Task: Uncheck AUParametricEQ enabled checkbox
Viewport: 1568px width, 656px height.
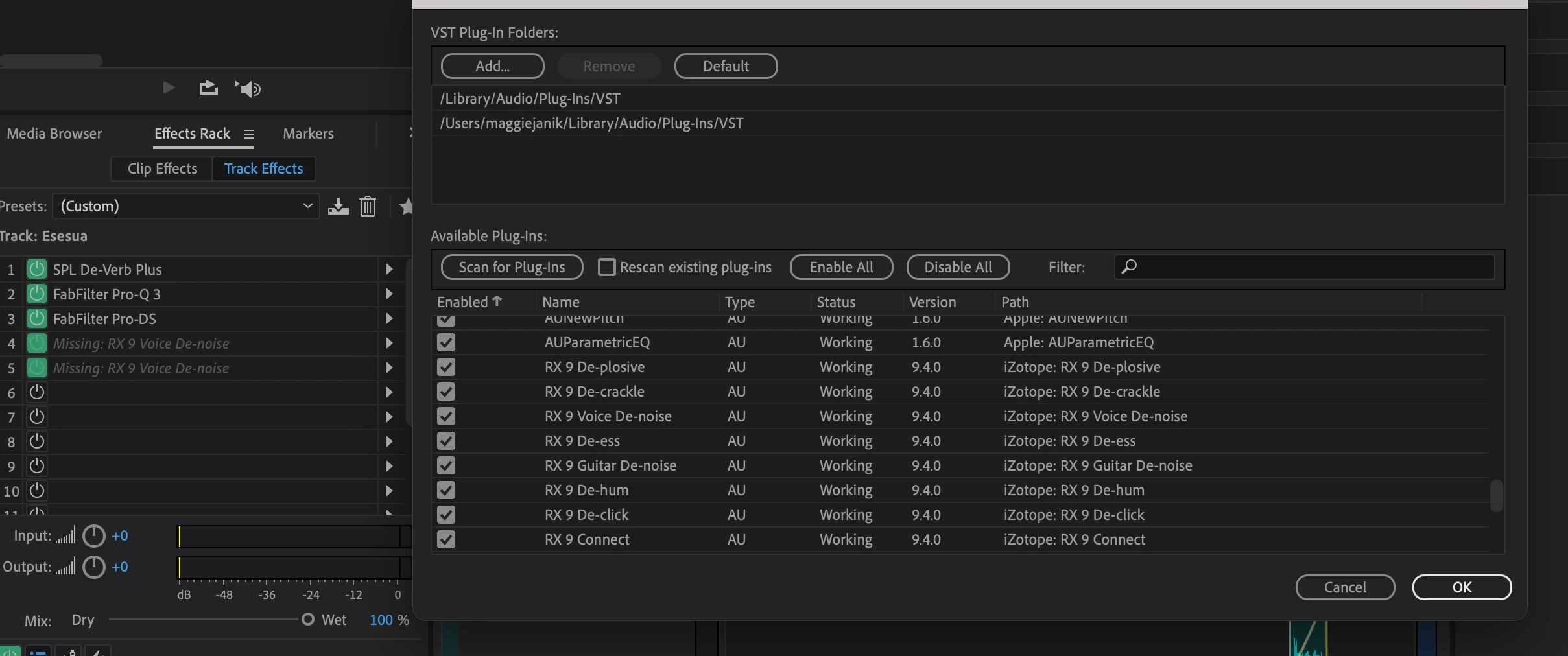Action: click(446, 342)
